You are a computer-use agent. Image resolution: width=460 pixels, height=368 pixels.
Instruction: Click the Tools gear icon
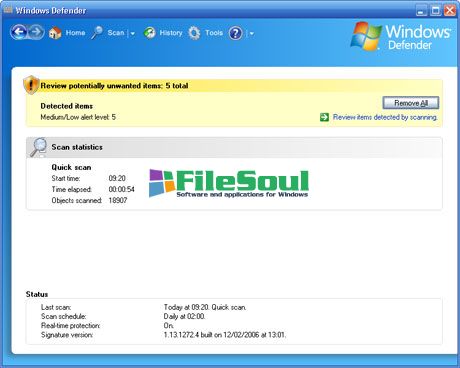coord(194,33)
